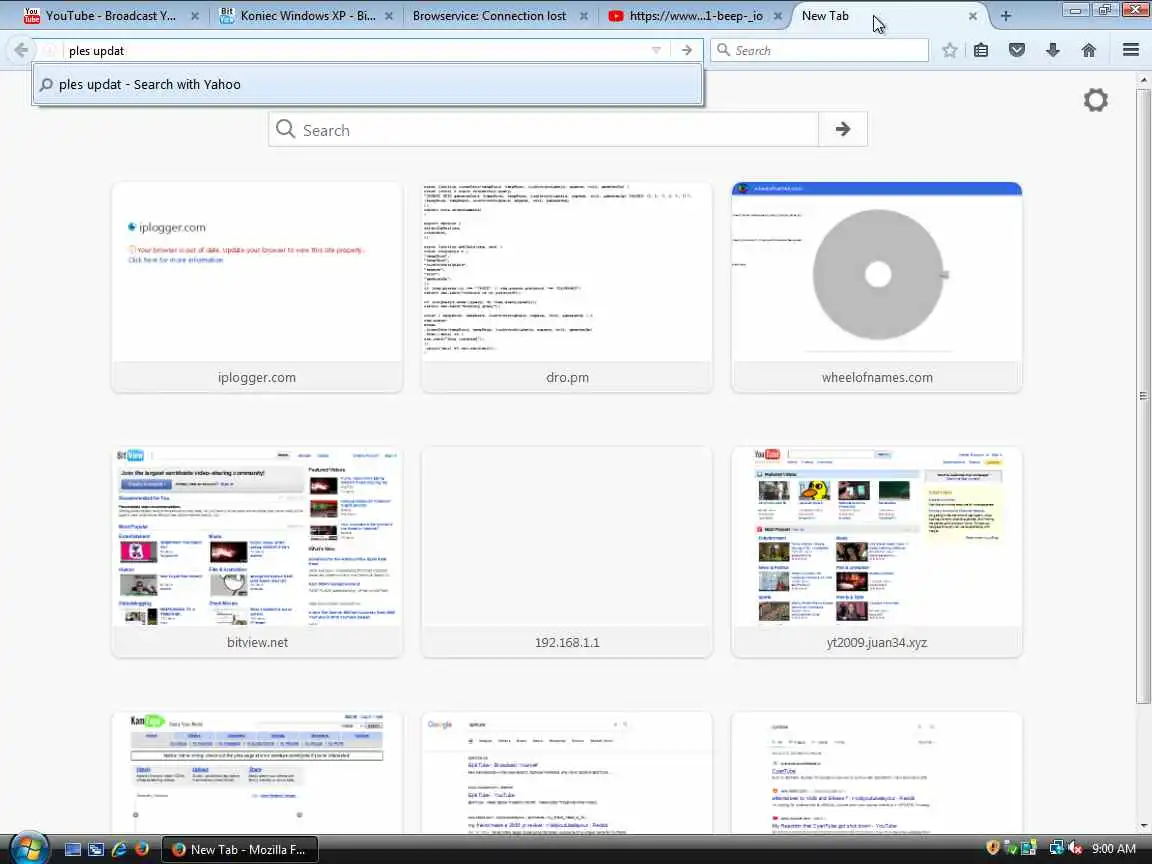
Task: Open the dro.pm tile
Action: coord(566,287)
